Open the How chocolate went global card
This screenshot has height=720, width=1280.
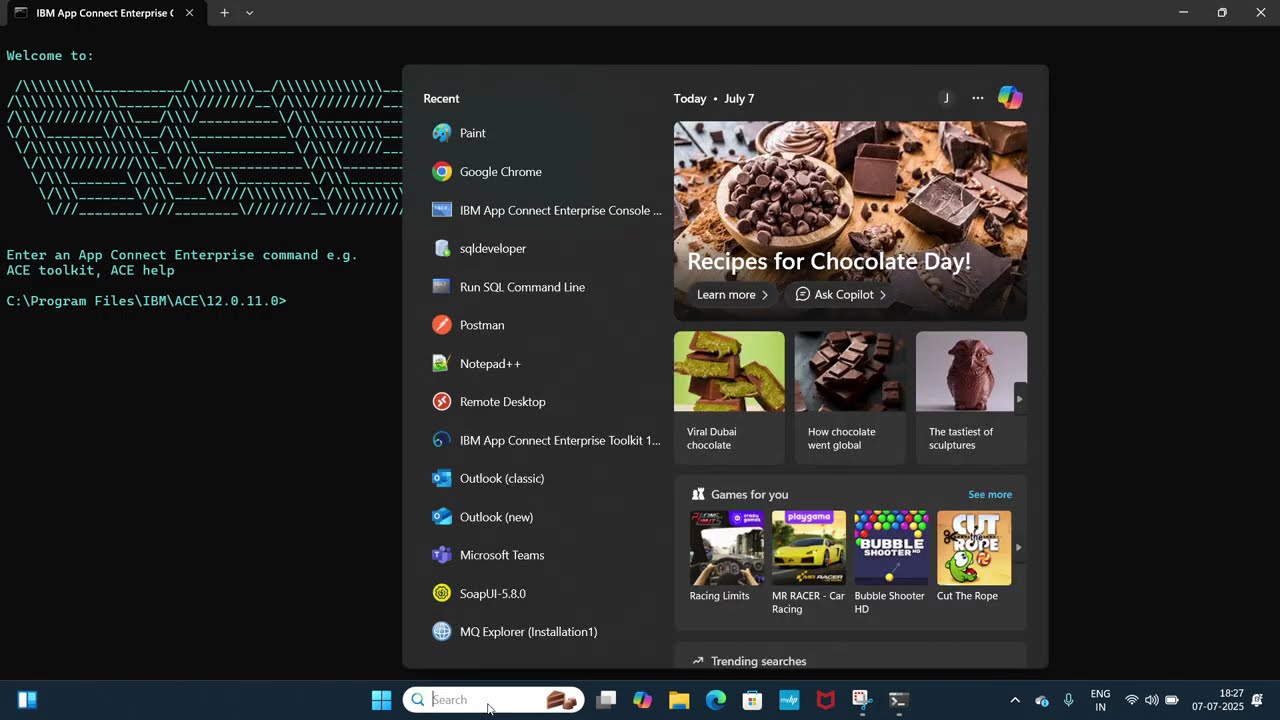(850, 397)
